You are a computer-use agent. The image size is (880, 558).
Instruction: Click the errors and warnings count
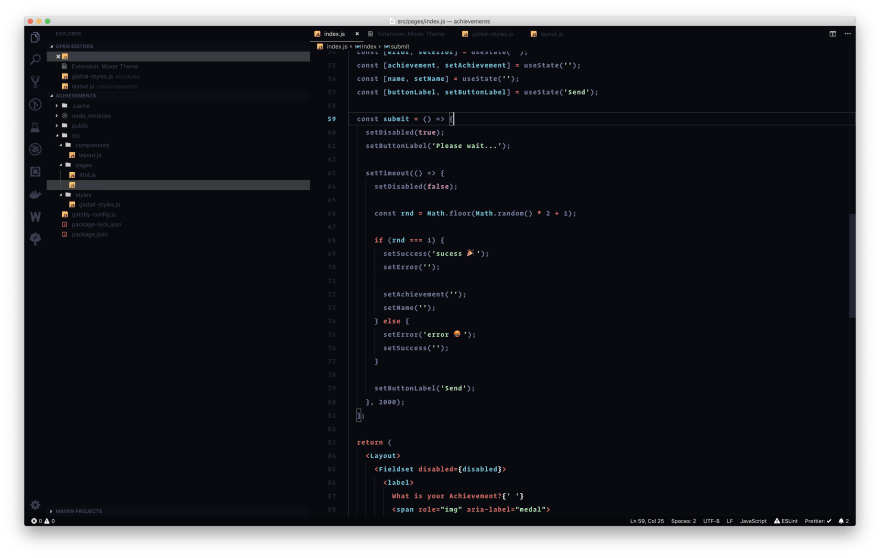pyautogui.click(x=43, y=521)
